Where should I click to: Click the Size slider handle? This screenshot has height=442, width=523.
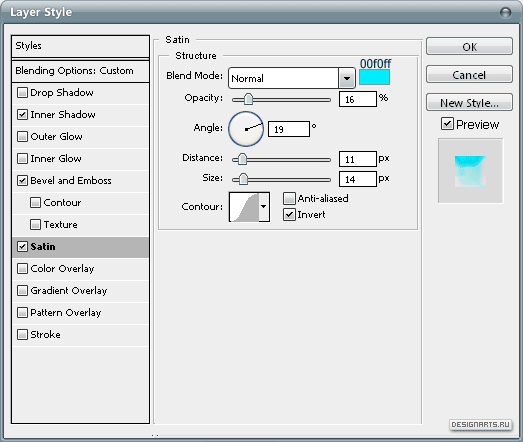(243, 179)
